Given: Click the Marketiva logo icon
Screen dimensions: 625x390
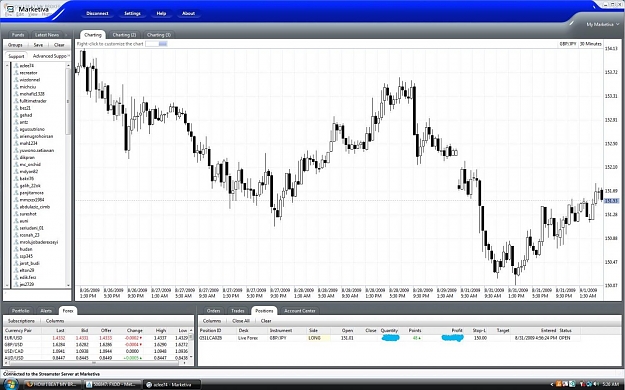Looking at the screenshot, I should tap(9, 10).
